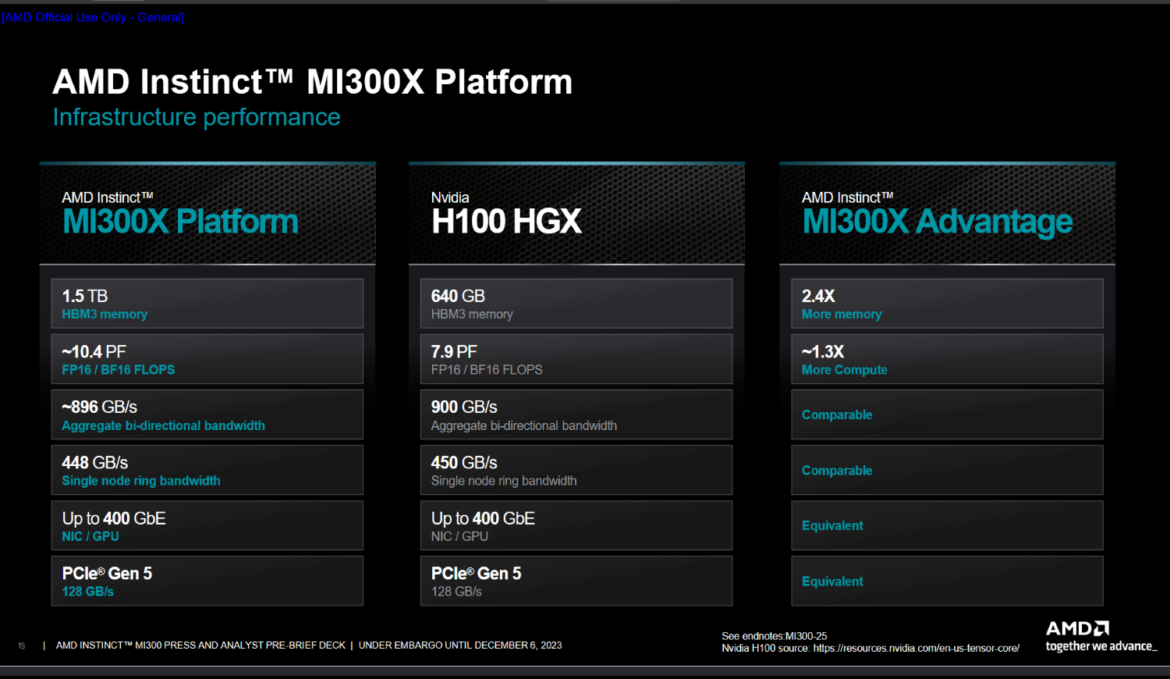Click the 'together we advance_' tagline
This screenshot has width=1170, height=679.
(x=1101, y=646)
